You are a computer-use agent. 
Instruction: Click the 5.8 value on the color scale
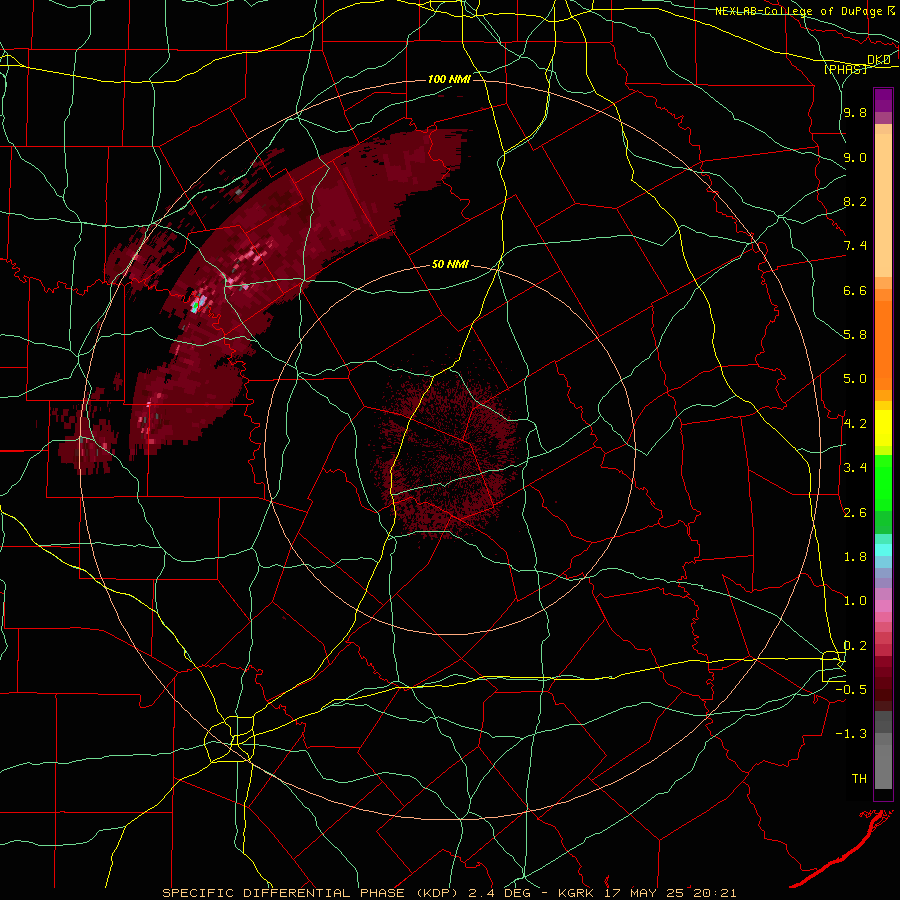pyautogui.click(x=855, y=335)
